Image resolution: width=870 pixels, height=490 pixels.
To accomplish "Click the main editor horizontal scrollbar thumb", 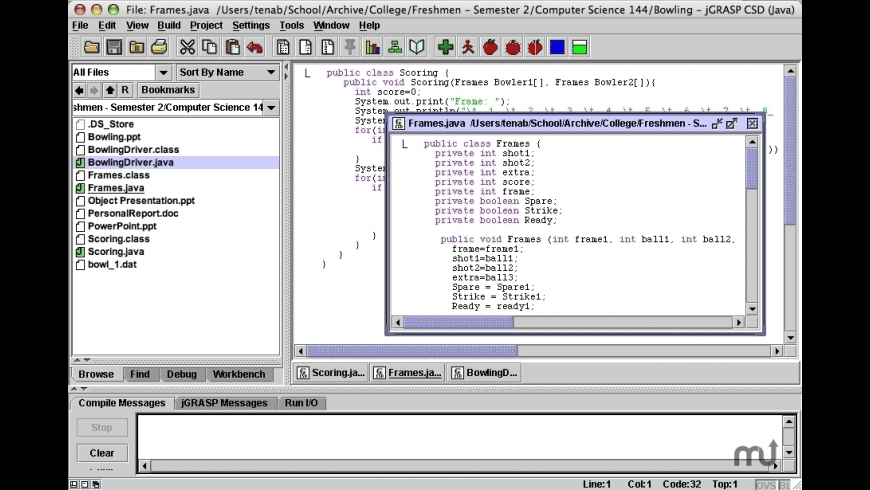I will [411, 351].
